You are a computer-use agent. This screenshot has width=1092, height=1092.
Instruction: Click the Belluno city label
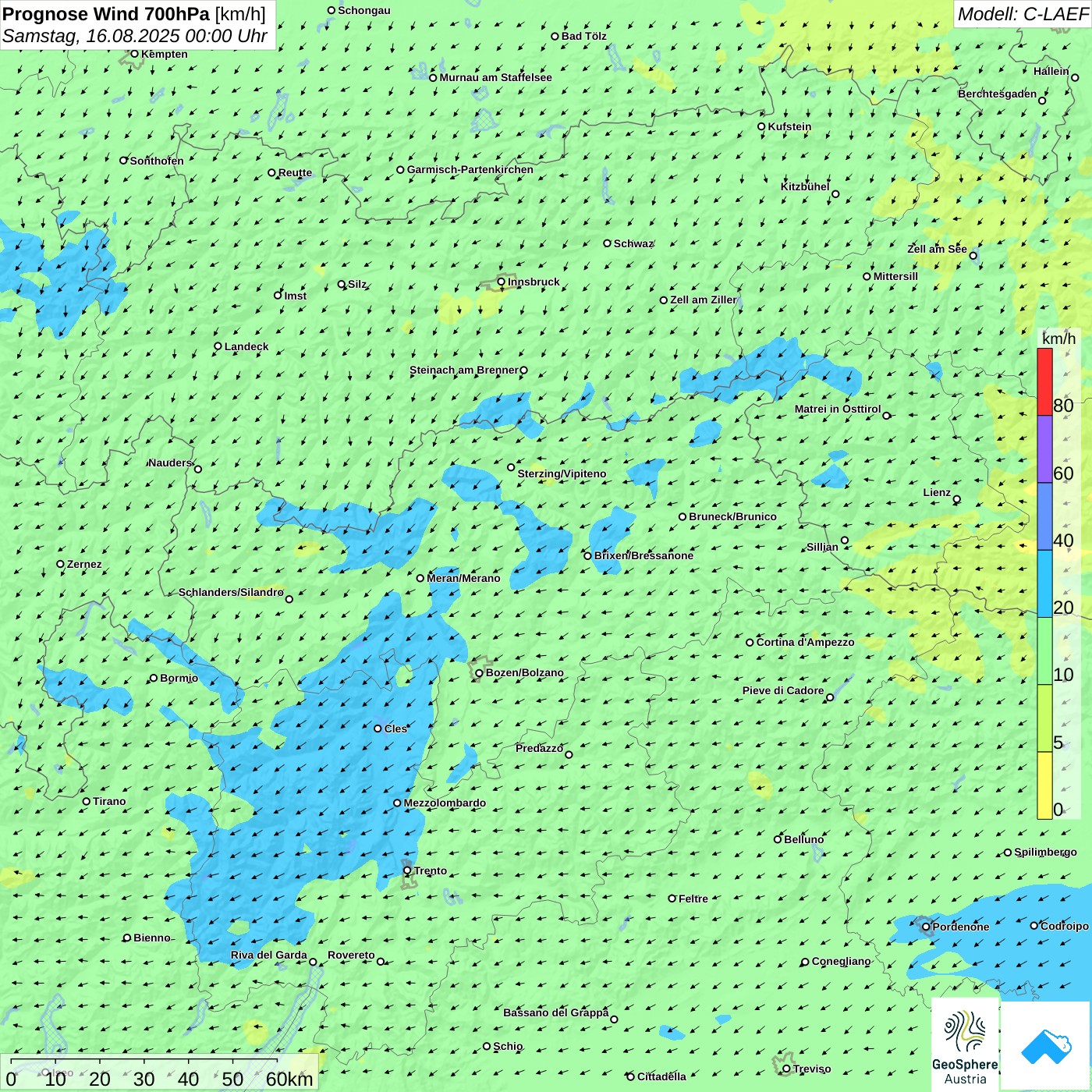[x=803, y=839]
